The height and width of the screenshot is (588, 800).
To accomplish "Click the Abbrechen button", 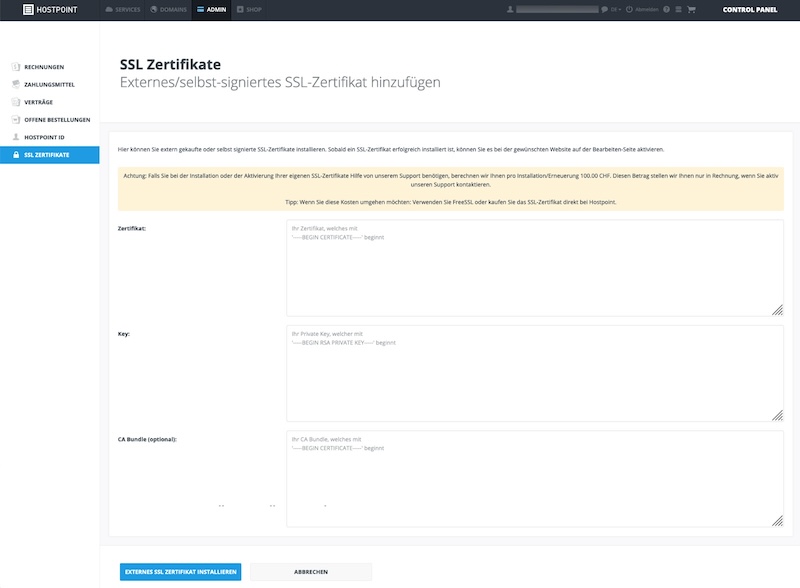I will coord(311,572).
